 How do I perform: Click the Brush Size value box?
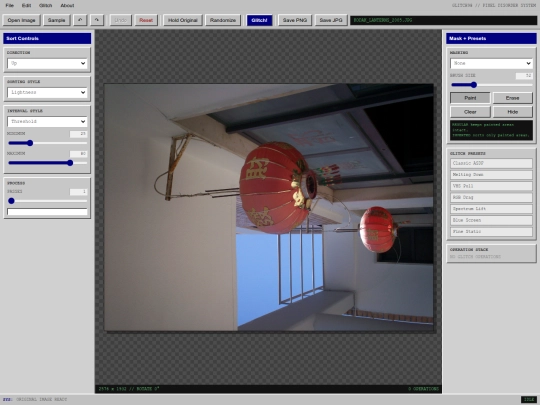[524, 75]
